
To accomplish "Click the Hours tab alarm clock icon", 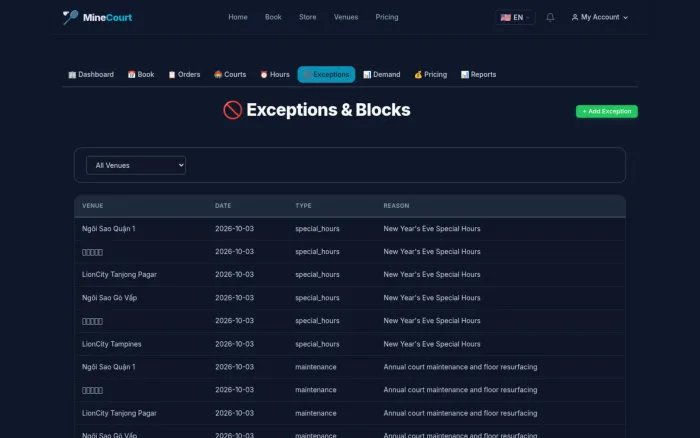I will pyautogui.click(x=264, y=75).
